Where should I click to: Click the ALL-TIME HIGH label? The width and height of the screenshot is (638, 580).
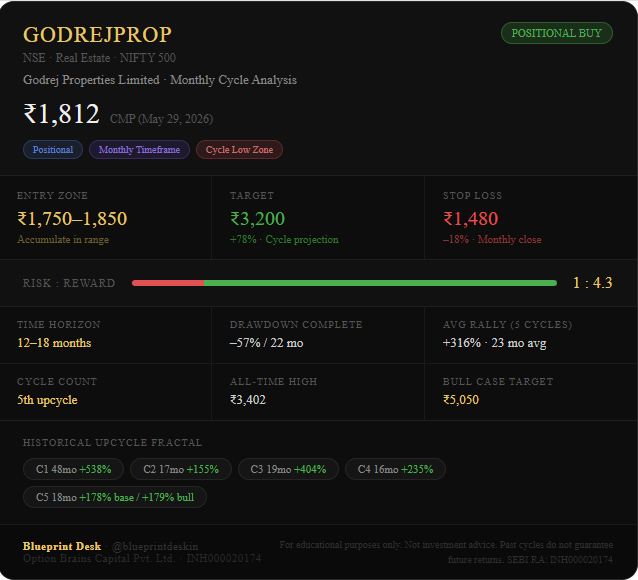pyautogui.click(x=273, y=382)
